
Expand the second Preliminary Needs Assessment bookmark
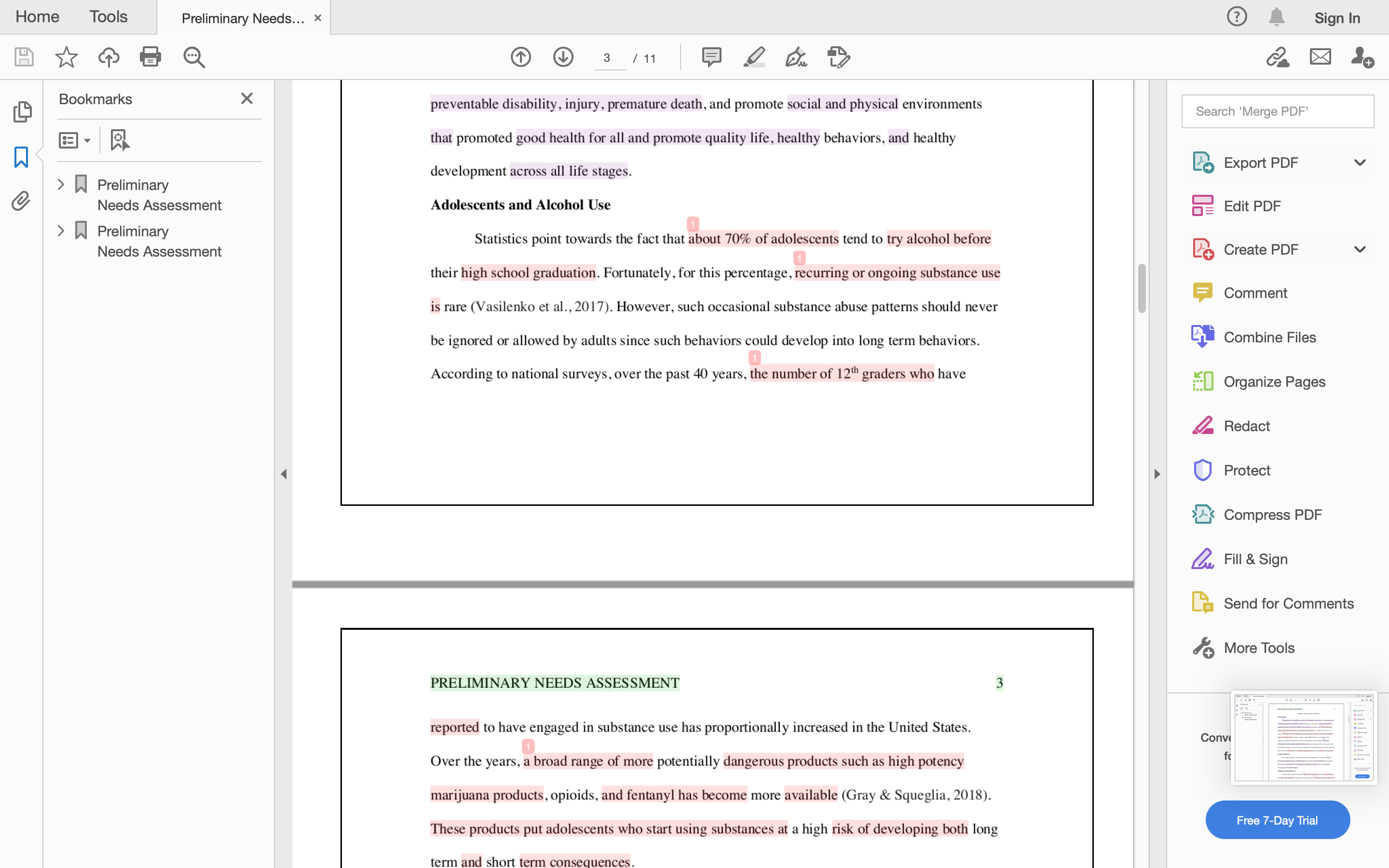[x=61, y=231]
